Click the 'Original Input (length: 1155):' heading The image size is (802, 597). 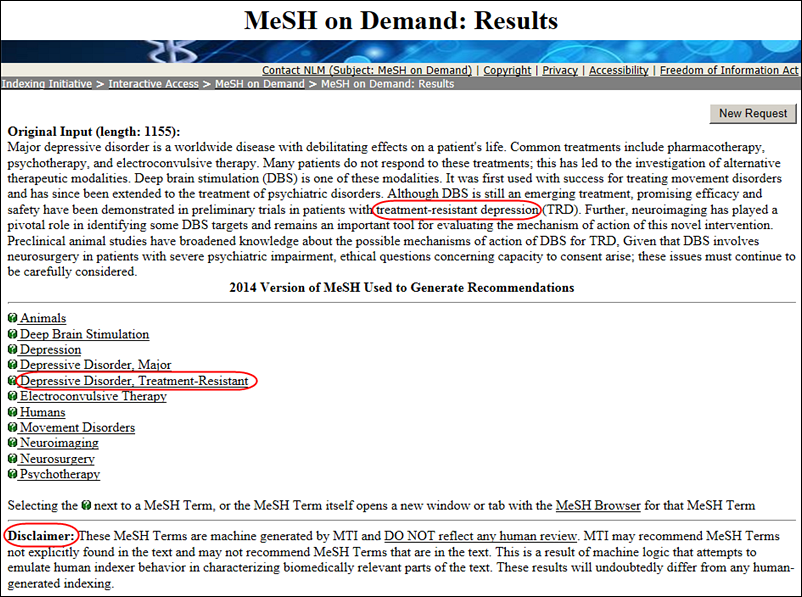click(x=94, y=132)
